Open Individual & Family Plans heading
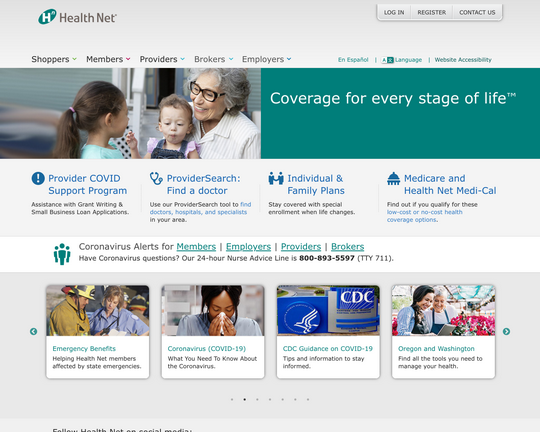This screenshot has width=540, height=432. click(316, 184)
